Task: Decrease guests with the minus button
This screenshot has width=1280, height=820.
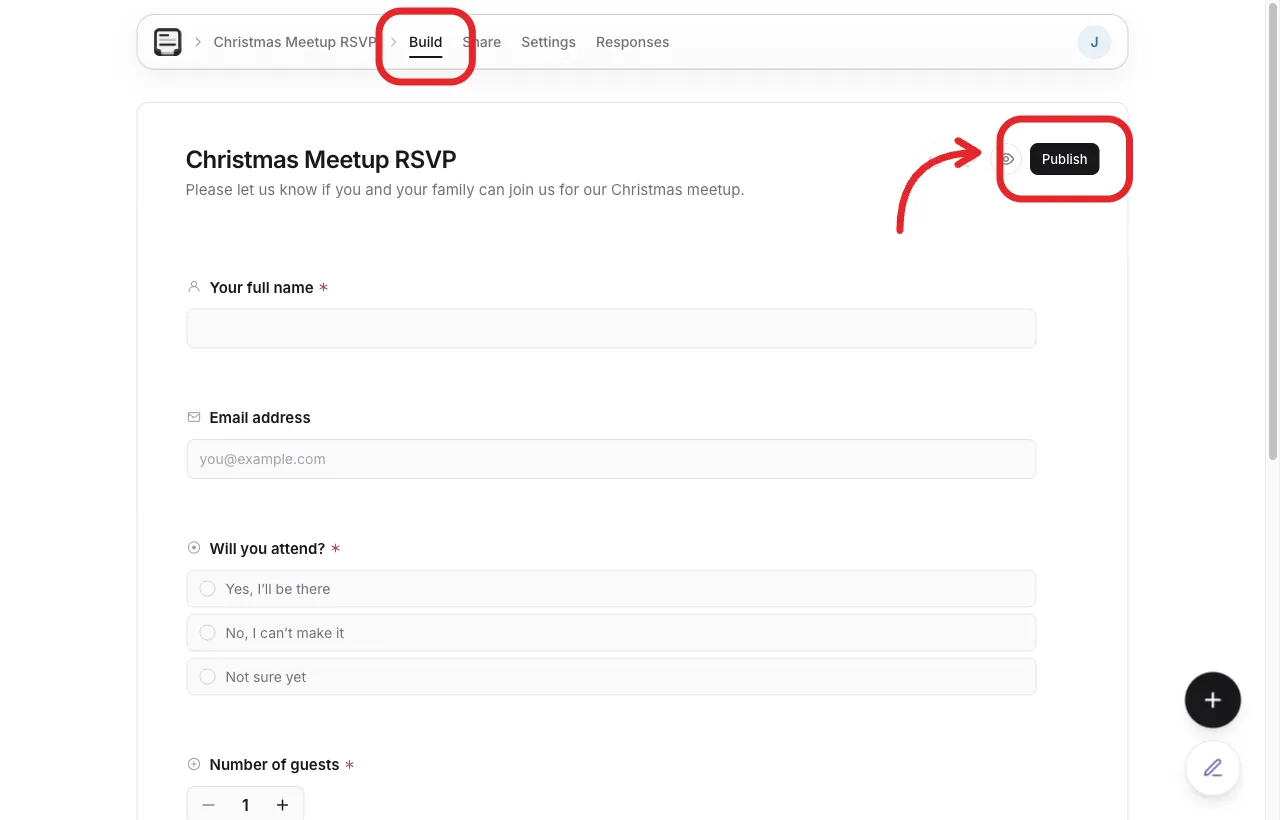Action: tap(208, 805)
